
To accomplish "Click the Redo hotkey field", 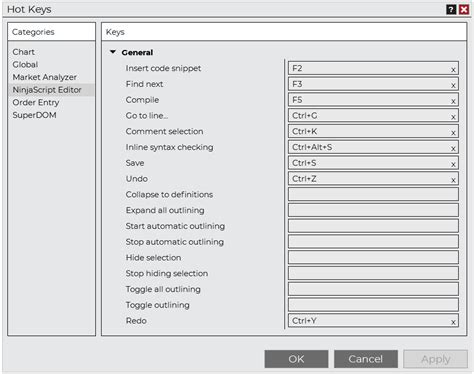I will pos(373,321).
